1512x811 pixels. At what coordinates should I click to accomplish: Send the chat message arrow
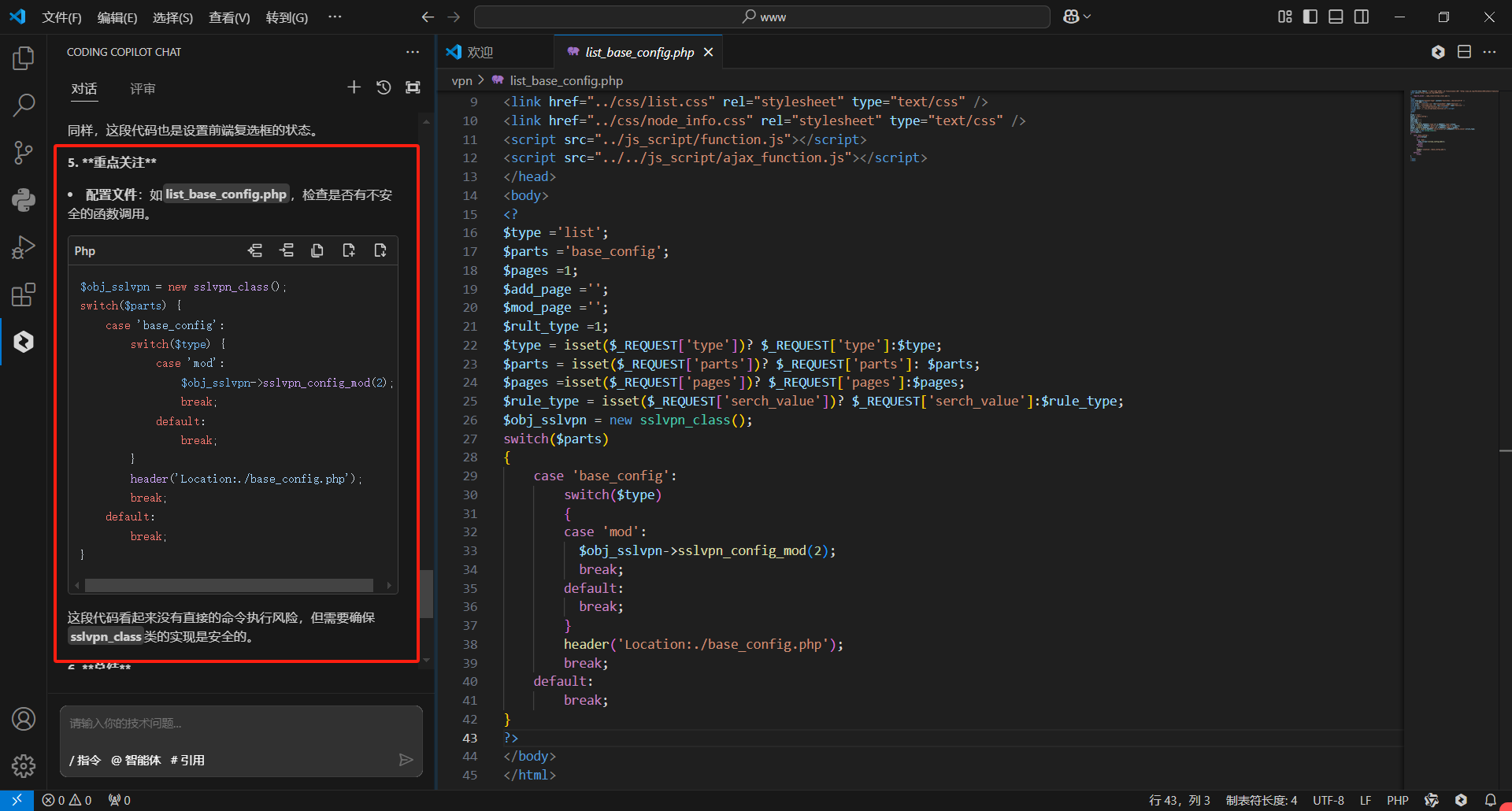pos(406,760)
